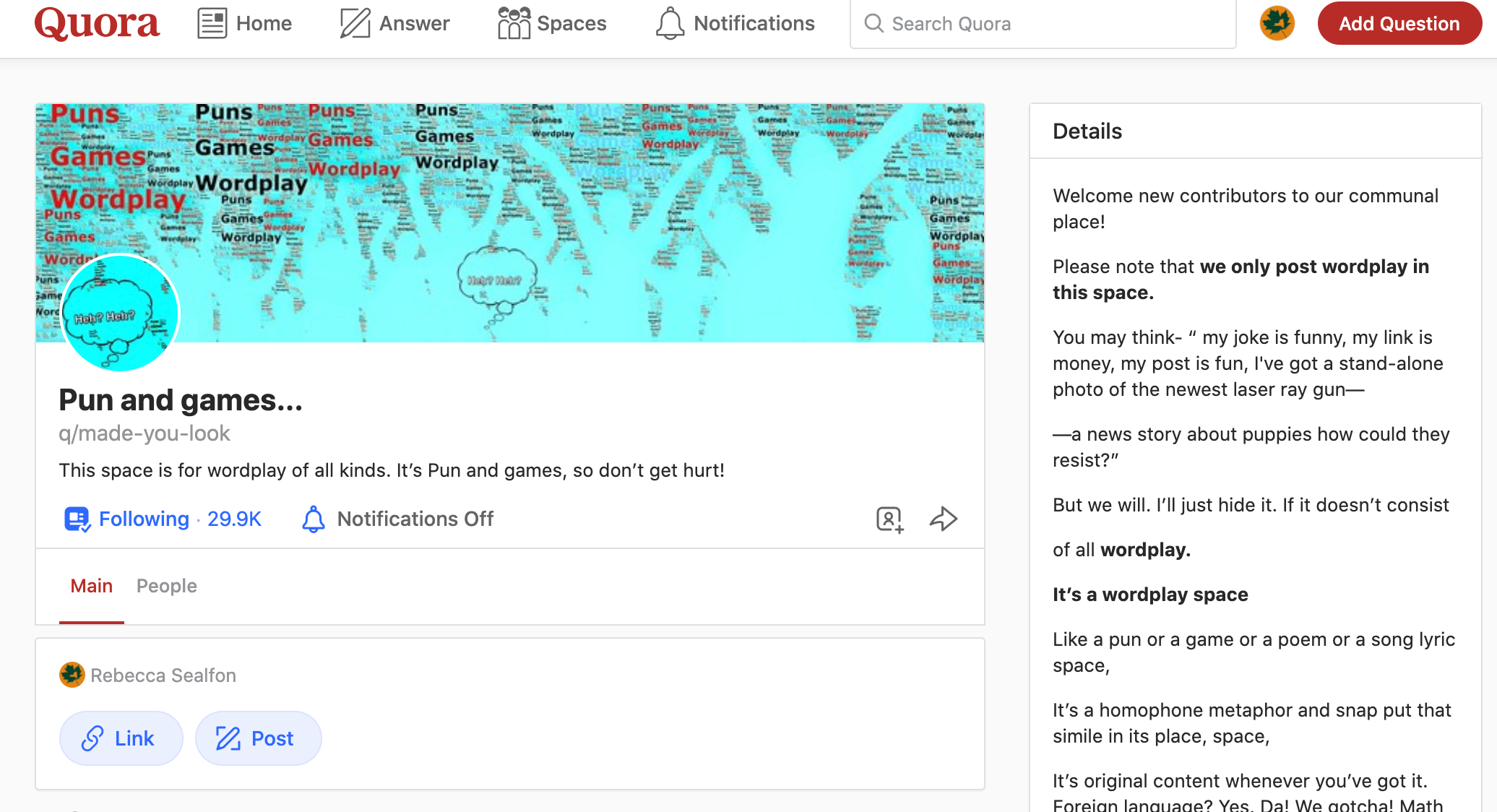This screenshot has height=812, width=1497.
Task: Click the Rebecca Sealfon author name
Action: point(163,675)
